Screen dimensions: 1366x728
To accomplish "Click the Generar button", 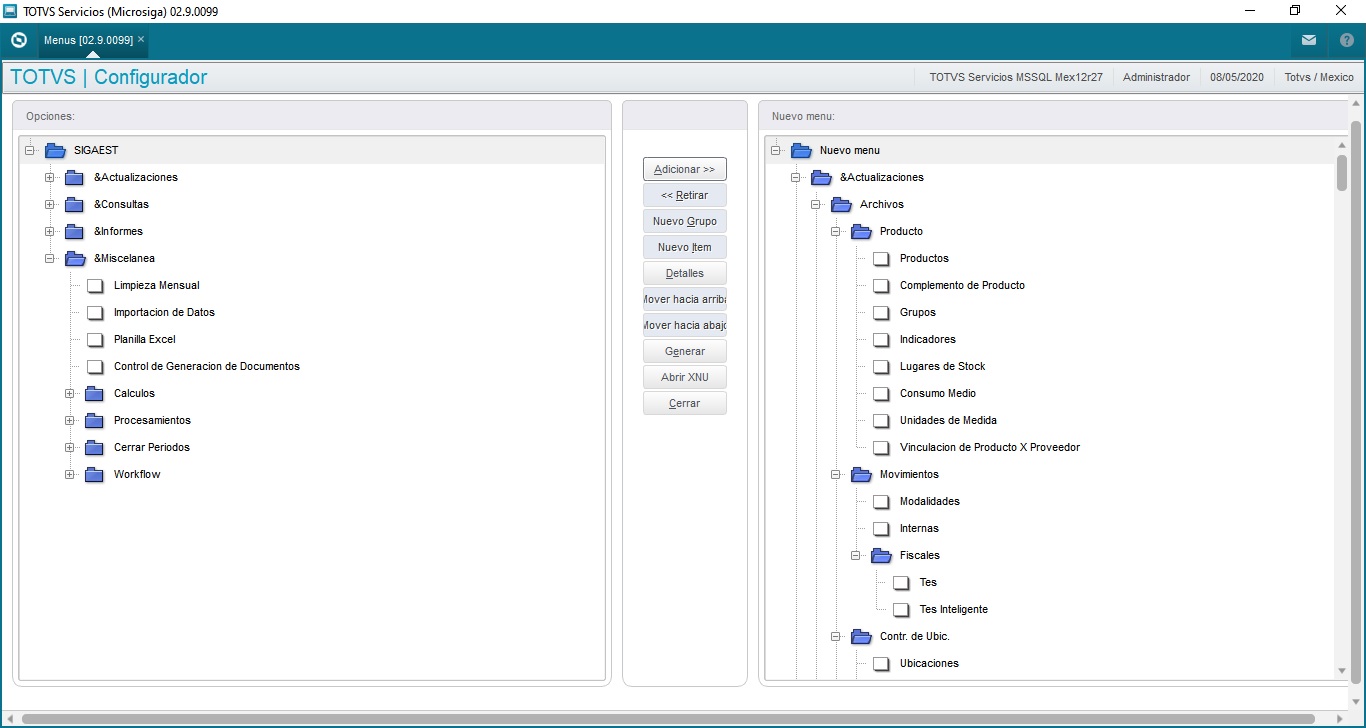I will [685, 351].
